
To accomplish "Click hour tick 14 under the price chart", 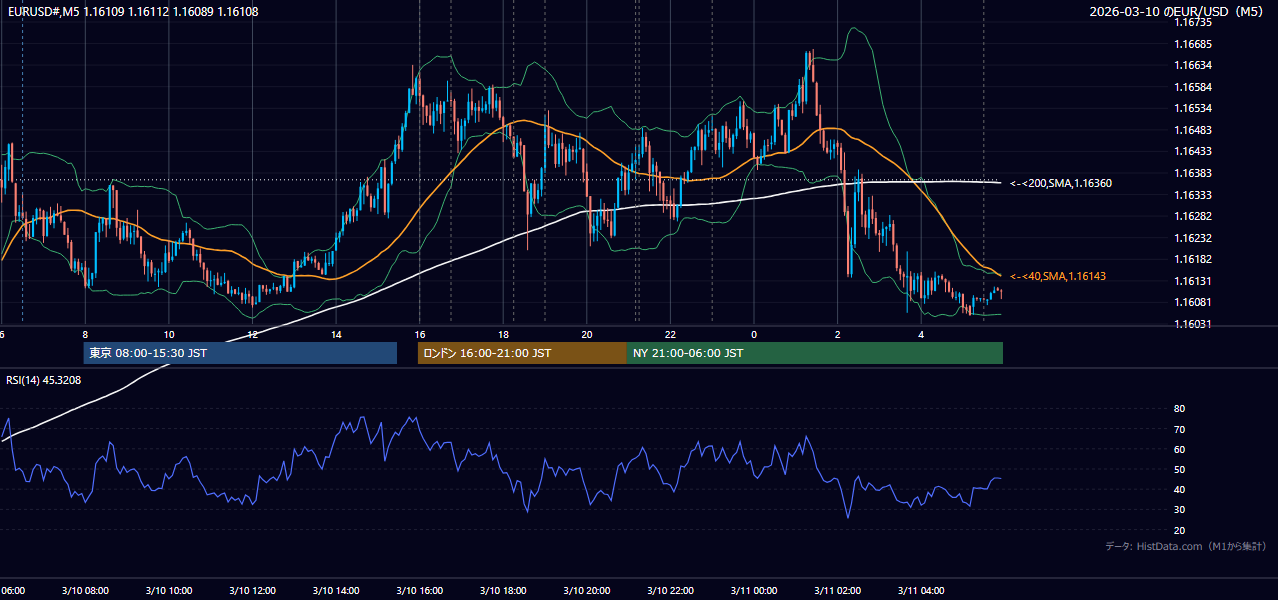I will [336, 335].
